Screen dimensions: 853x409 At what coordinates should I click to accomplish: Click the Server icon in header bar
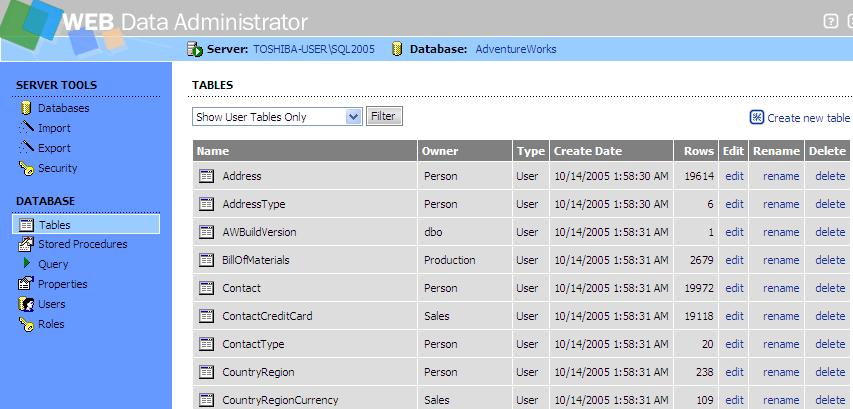click(195, 49)
